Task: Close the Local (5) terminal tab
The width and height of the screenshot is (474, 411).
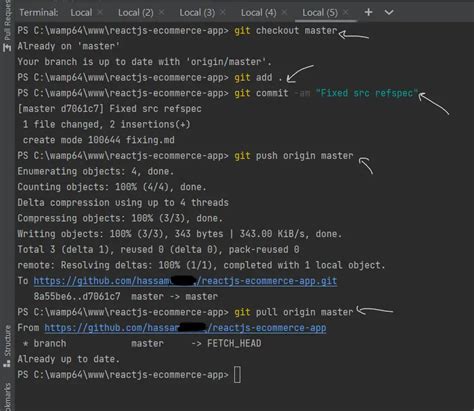Action: pyautogui.click(x=346, y=12)
